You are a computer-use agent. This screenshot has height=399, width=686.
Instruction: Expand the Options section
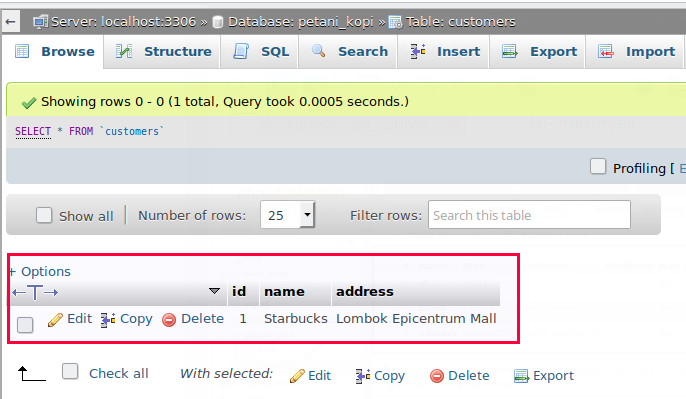(x=40, y=271)
